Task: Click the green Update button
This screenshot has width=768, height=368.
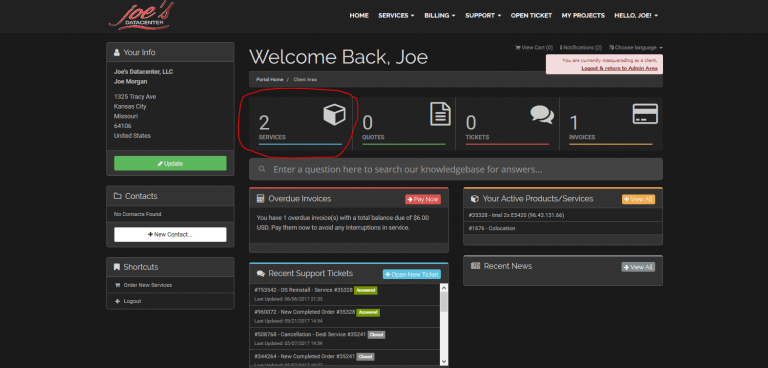Action: click(x=170, y=163)
